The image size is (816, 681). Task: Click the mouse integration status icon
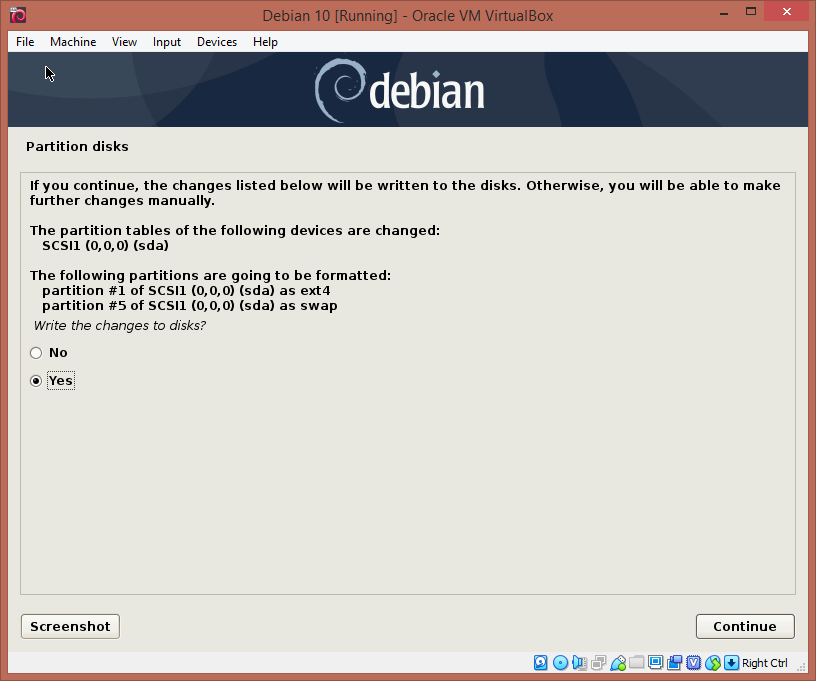pyautogui.click(x=713, y=663)
